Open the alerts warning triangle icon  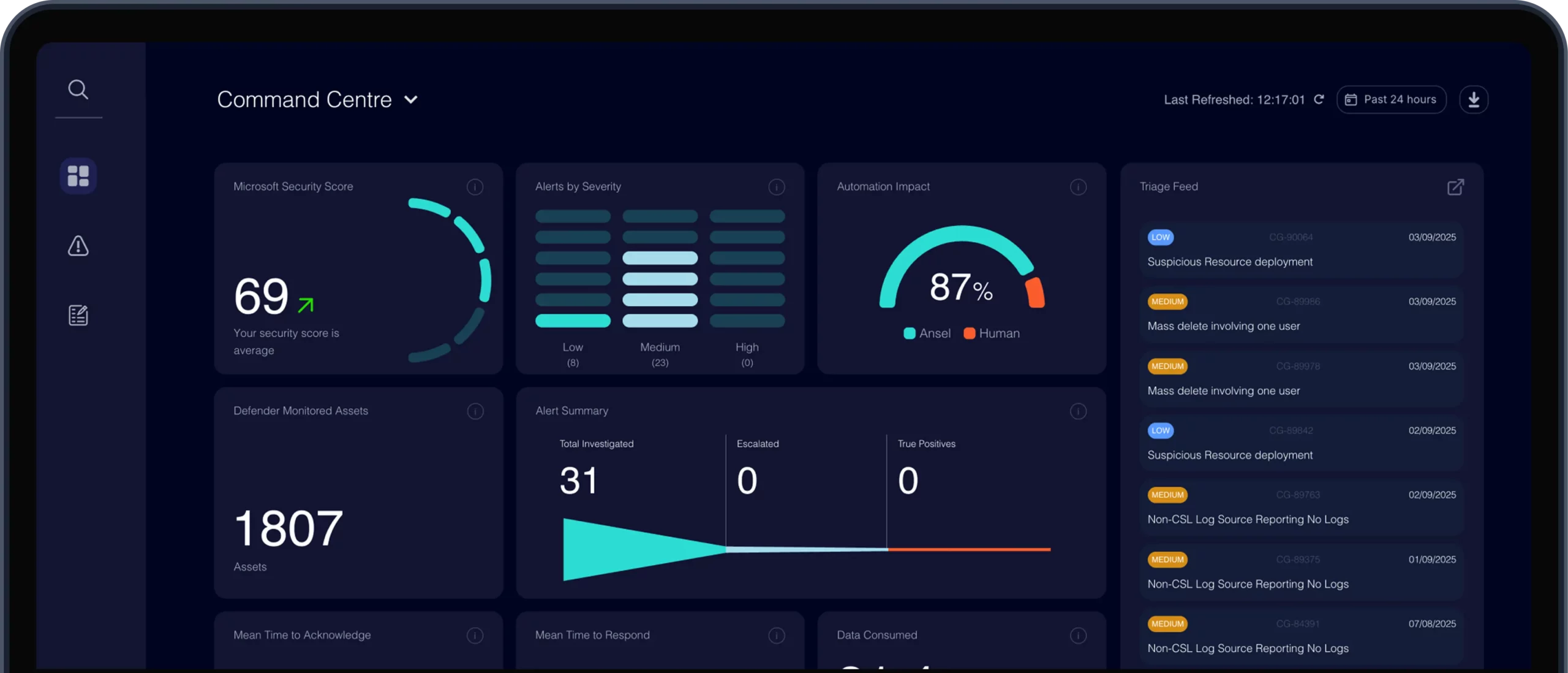[x=78, y=246]
